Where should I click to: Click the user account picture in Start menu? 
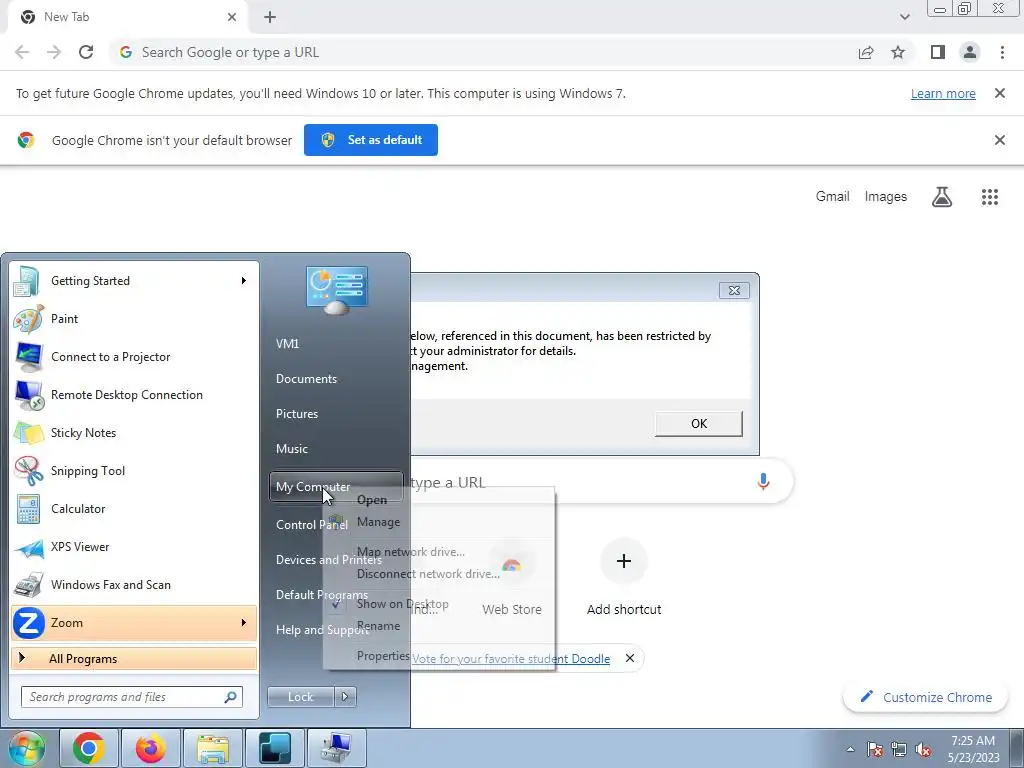point(336,290)
